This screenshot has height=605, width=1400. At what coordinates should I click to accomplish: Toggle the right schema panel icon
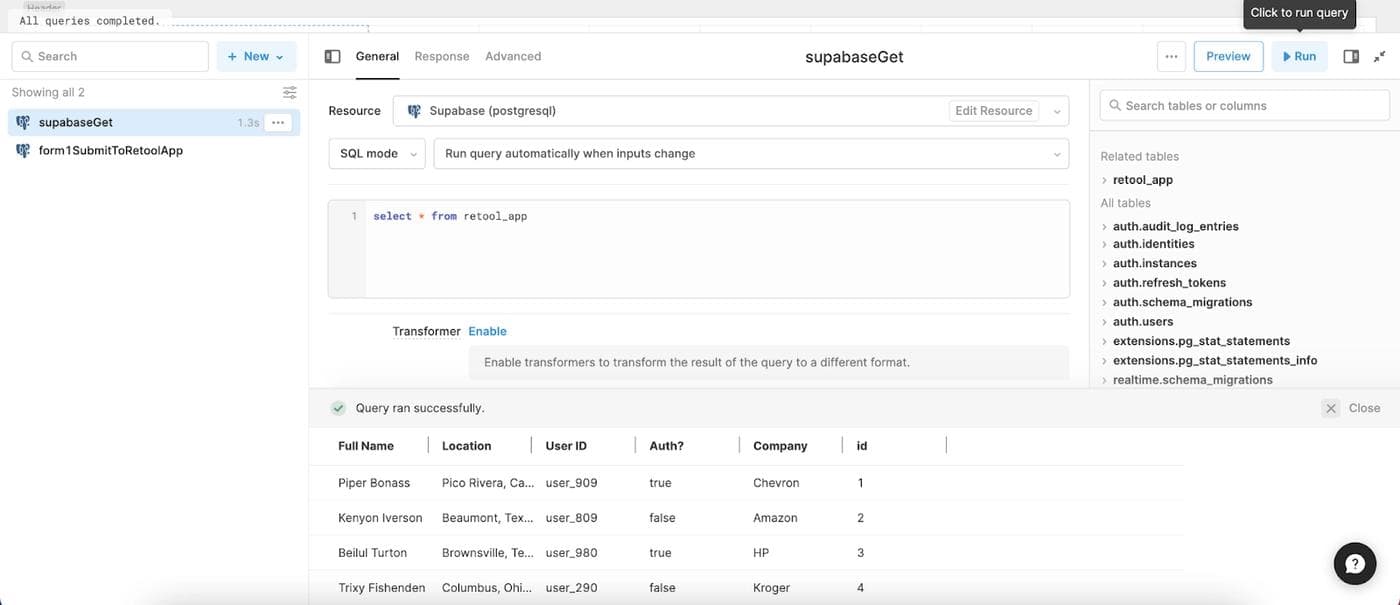(x=1351, y=57)
